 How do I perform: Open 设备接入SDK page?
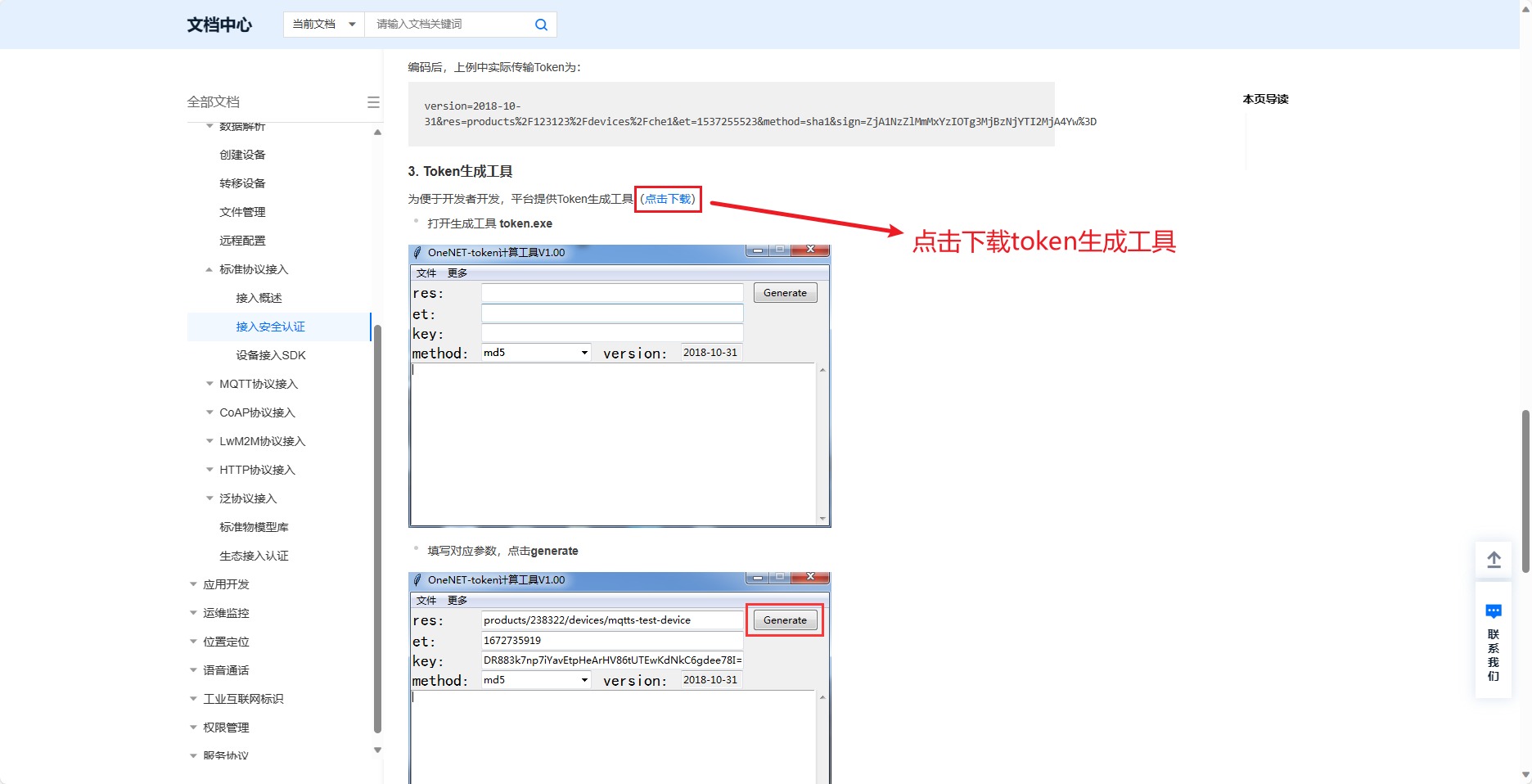click(271, 355)
